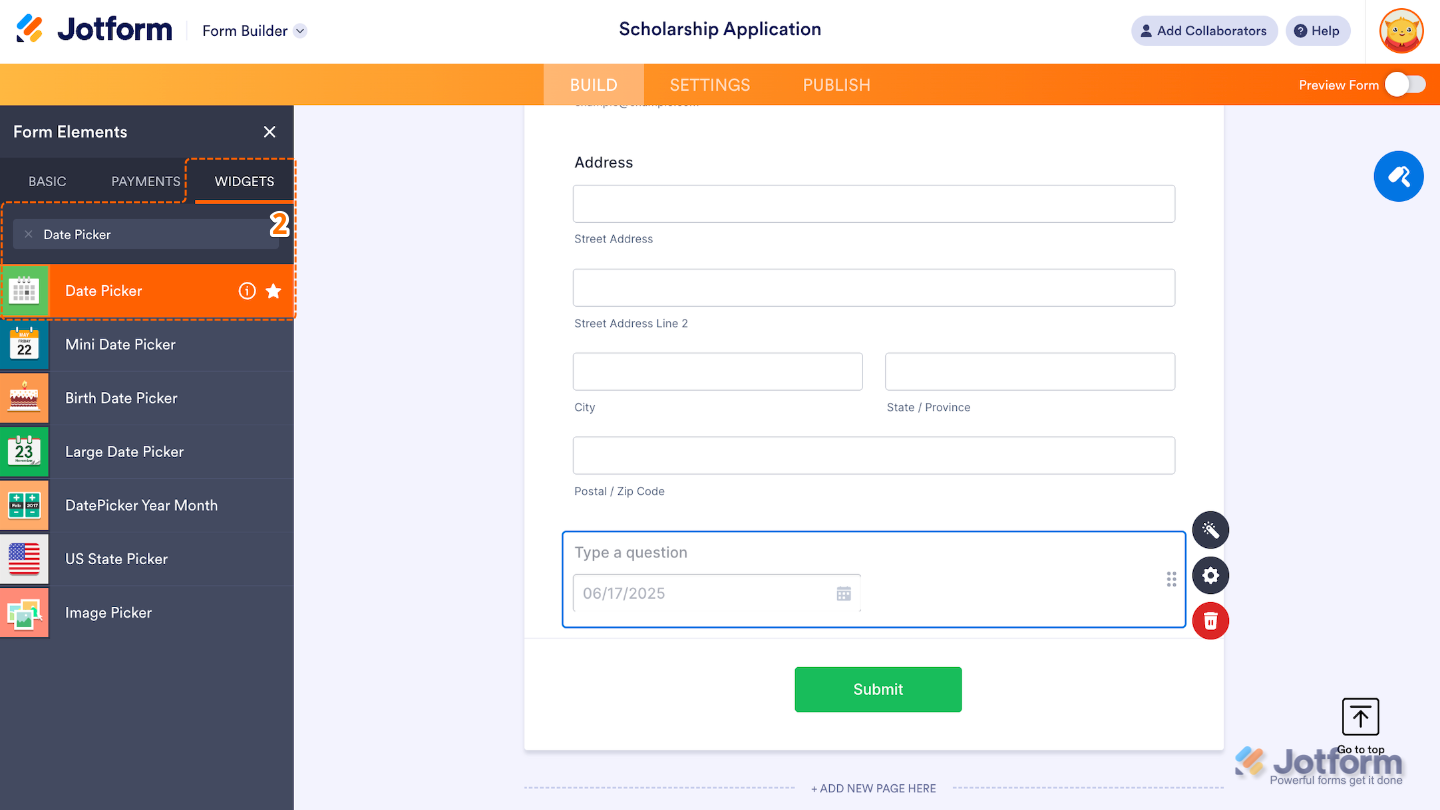This screenshot has height=810, width=1440.
Task: Open the blue Jotform AI assistant bubble
Action: (1398, 176)
